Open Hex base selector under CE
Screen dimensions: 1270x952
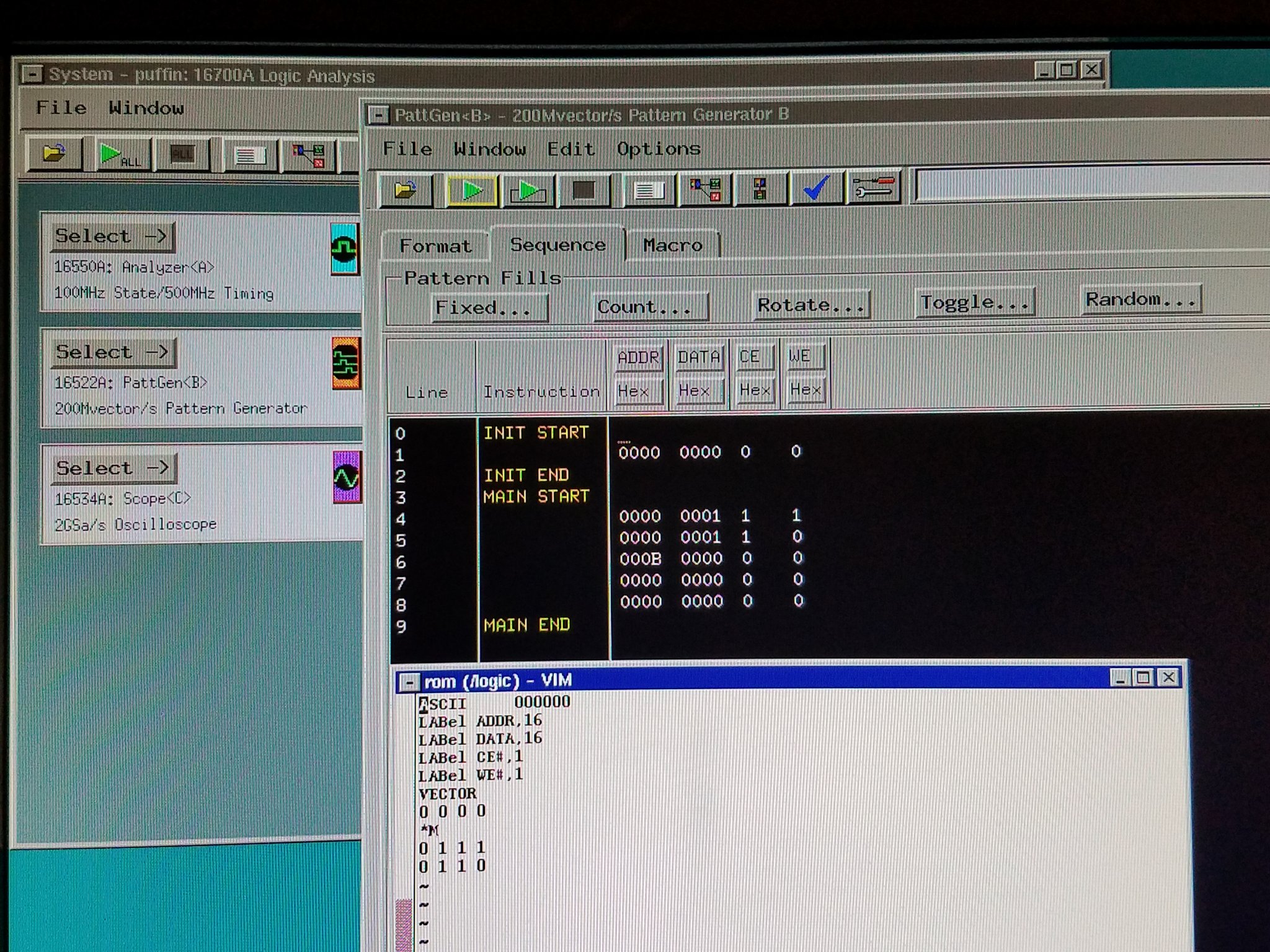755,390
